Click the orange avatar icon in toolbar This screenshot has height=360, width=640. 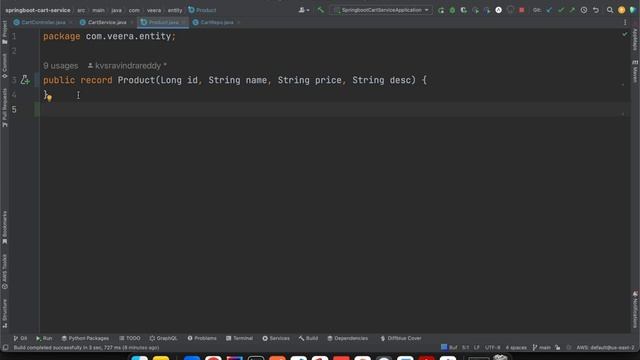[x=622, y=10]
